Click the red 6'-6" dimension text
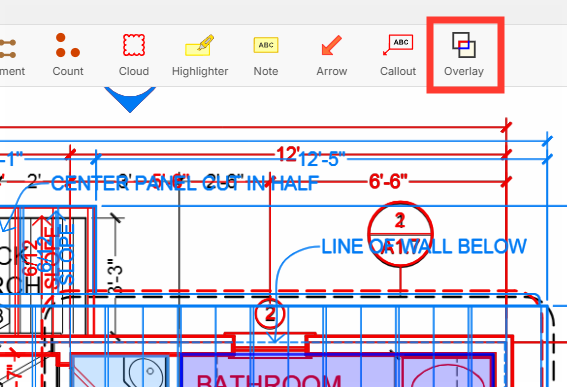 point(388,181)
